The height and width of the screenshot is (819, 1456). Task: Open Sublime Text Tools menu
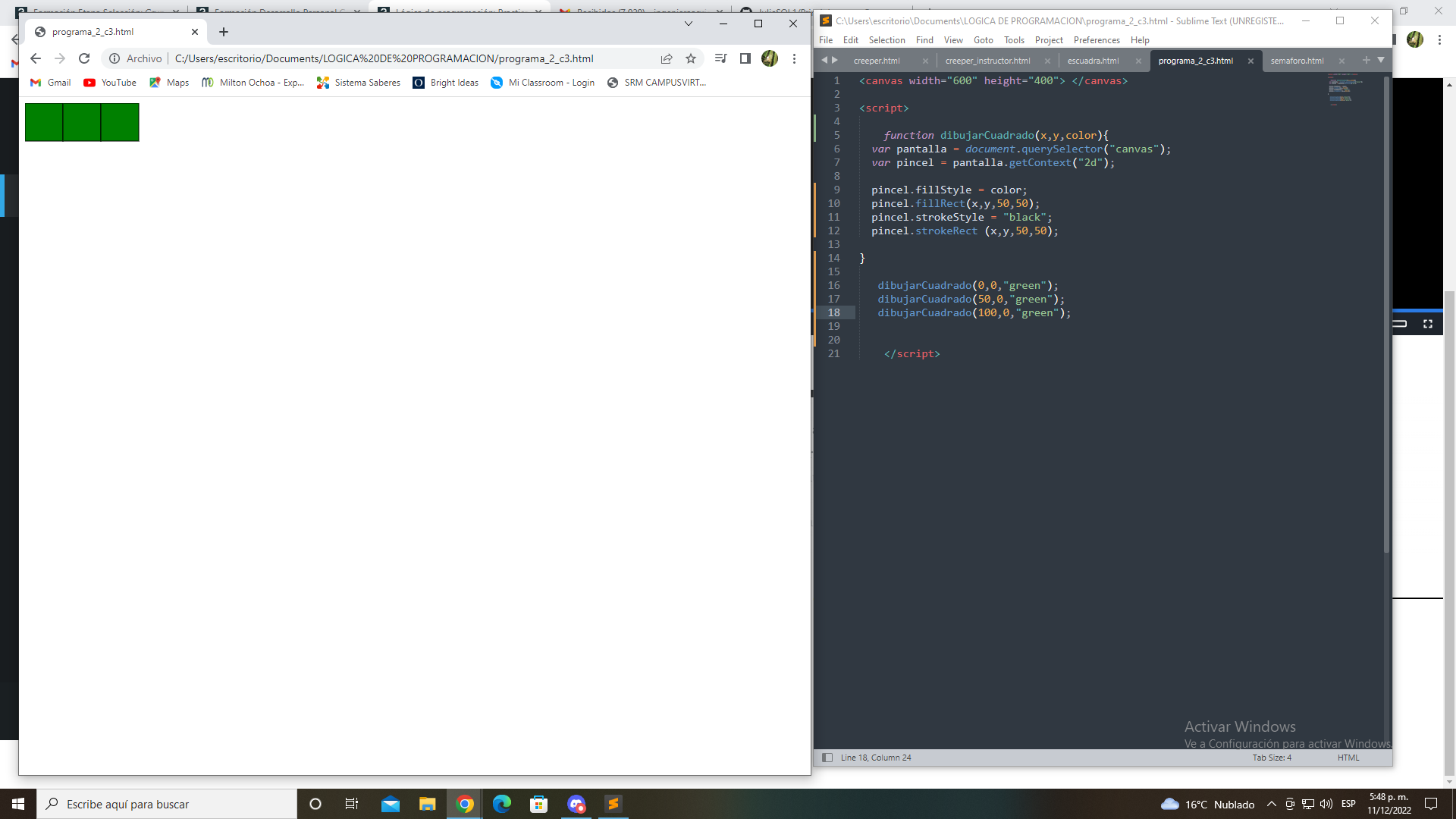pyautogui.click(x=1014, y=40)
